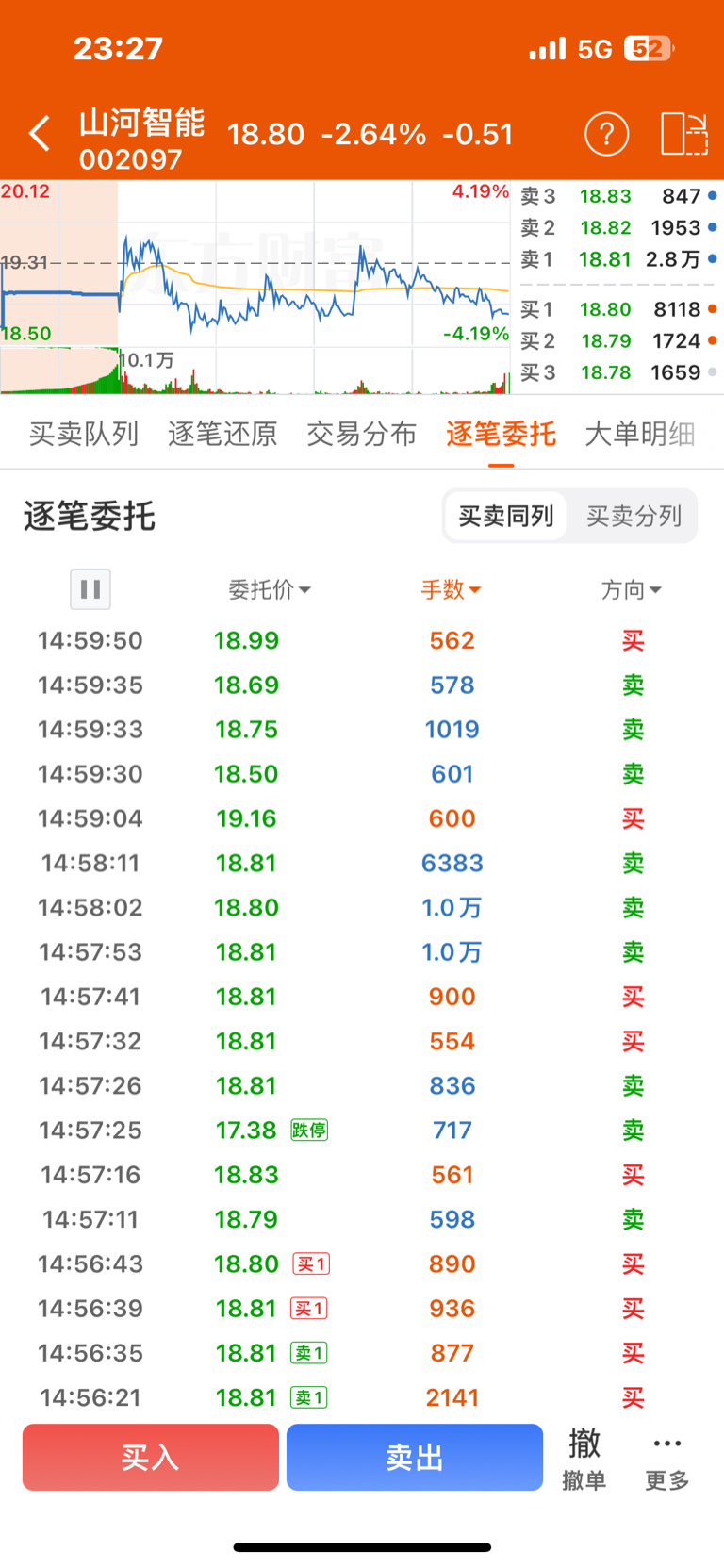This screenshot has width=724, height=1568.
Task: Select order row with 900 lots
Action: (362, 997)
